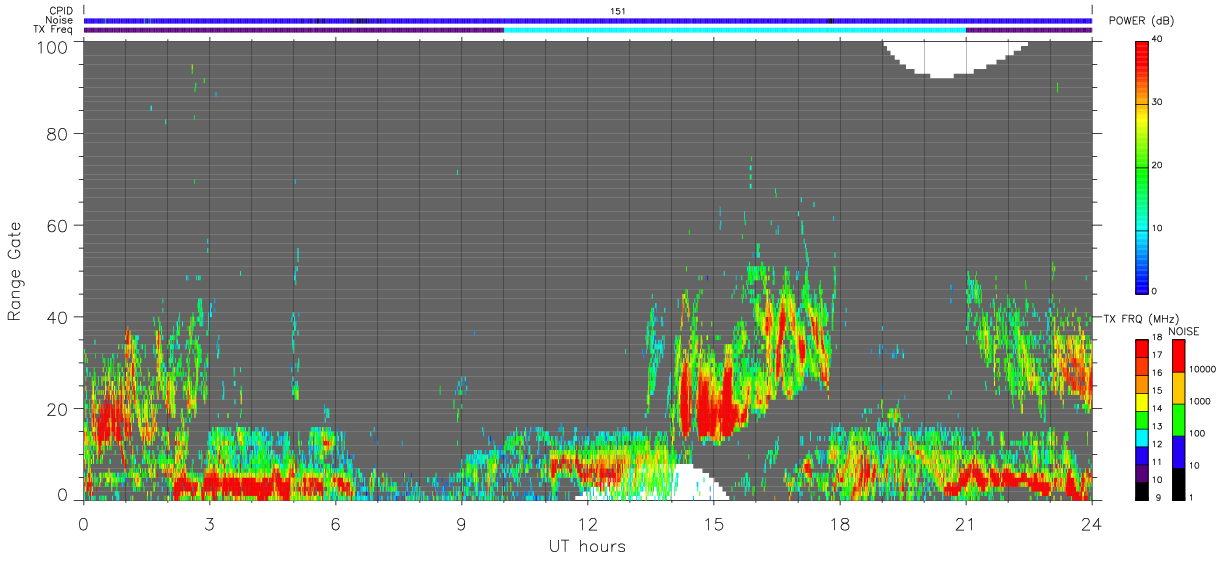
Task: Click the 9 tick on UT hours axis
Action: [462, 523]
